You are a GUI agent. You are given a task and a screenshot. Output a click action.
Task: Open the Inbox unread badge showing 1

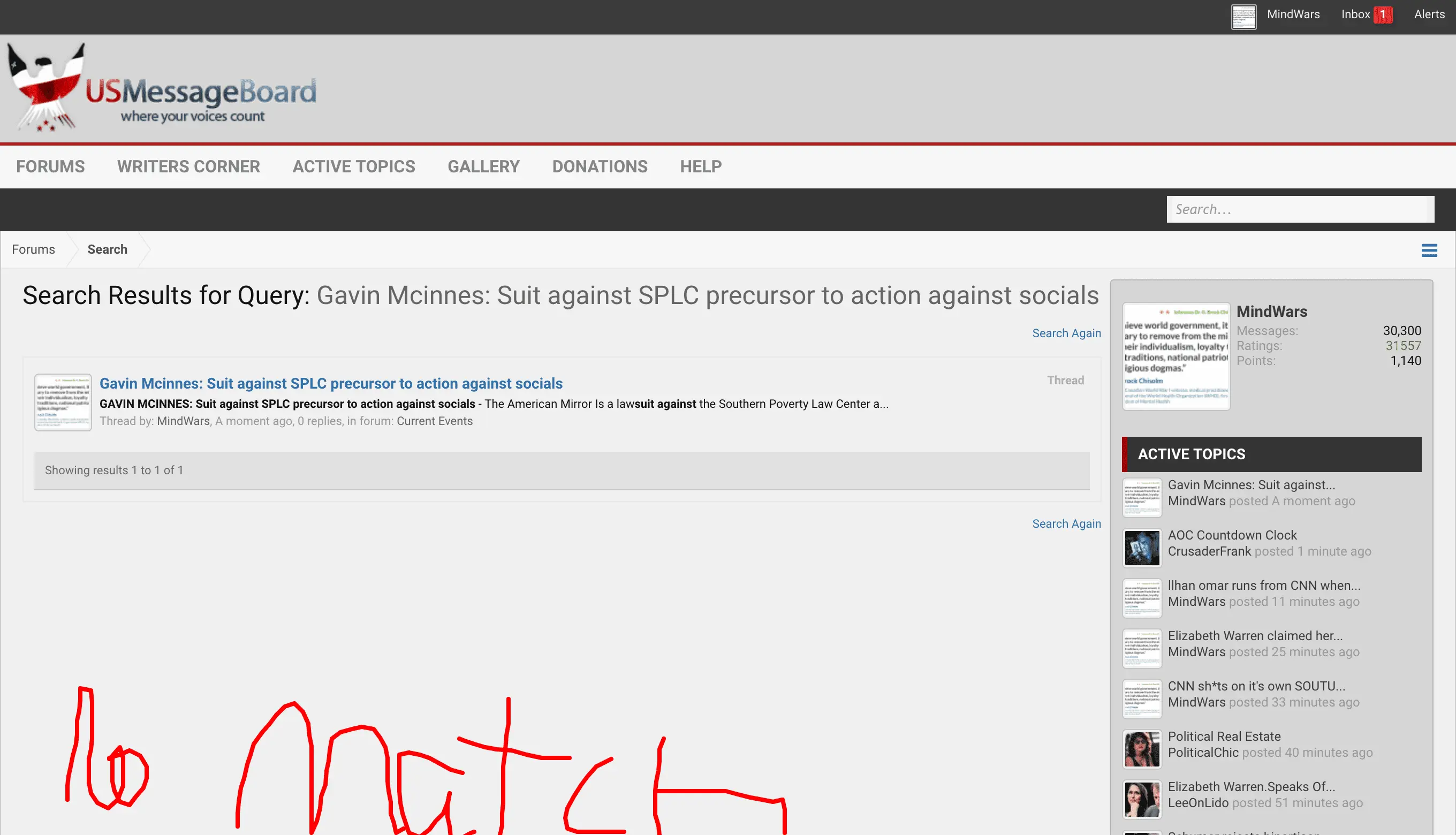coord(1382,14)
